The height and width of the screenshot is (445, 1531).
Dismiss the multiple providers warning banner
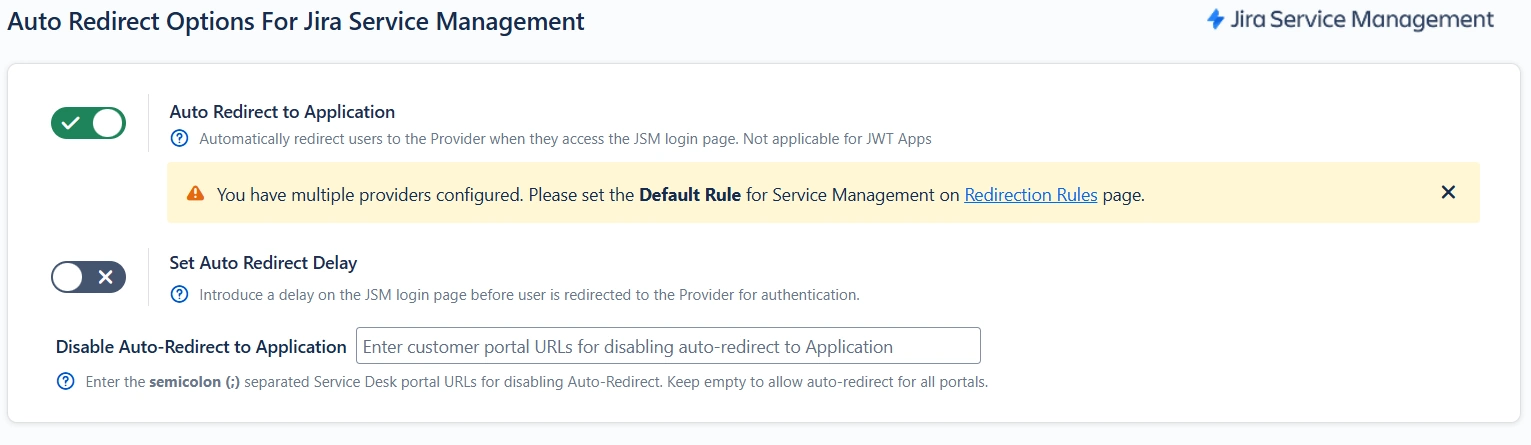(1448, 192)
